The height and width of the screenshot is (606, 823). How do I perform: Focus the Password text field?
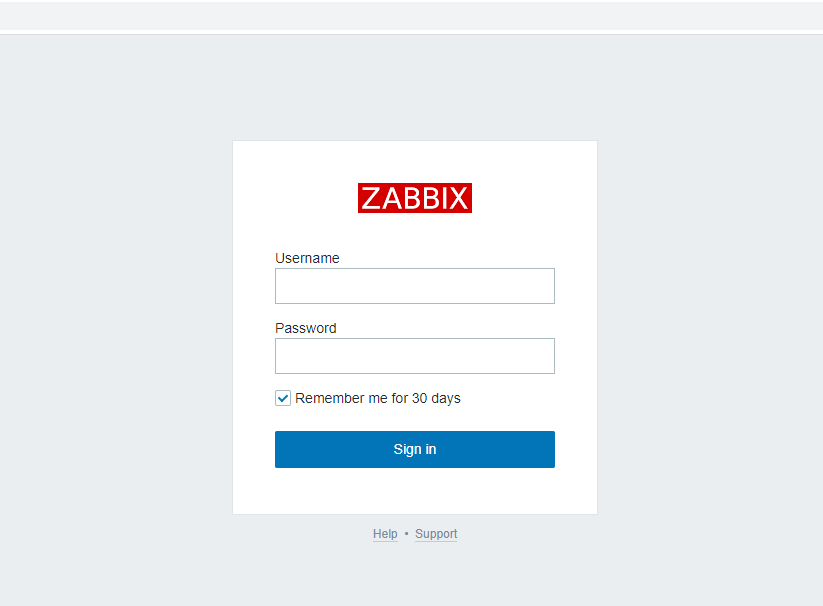point(414,356)
